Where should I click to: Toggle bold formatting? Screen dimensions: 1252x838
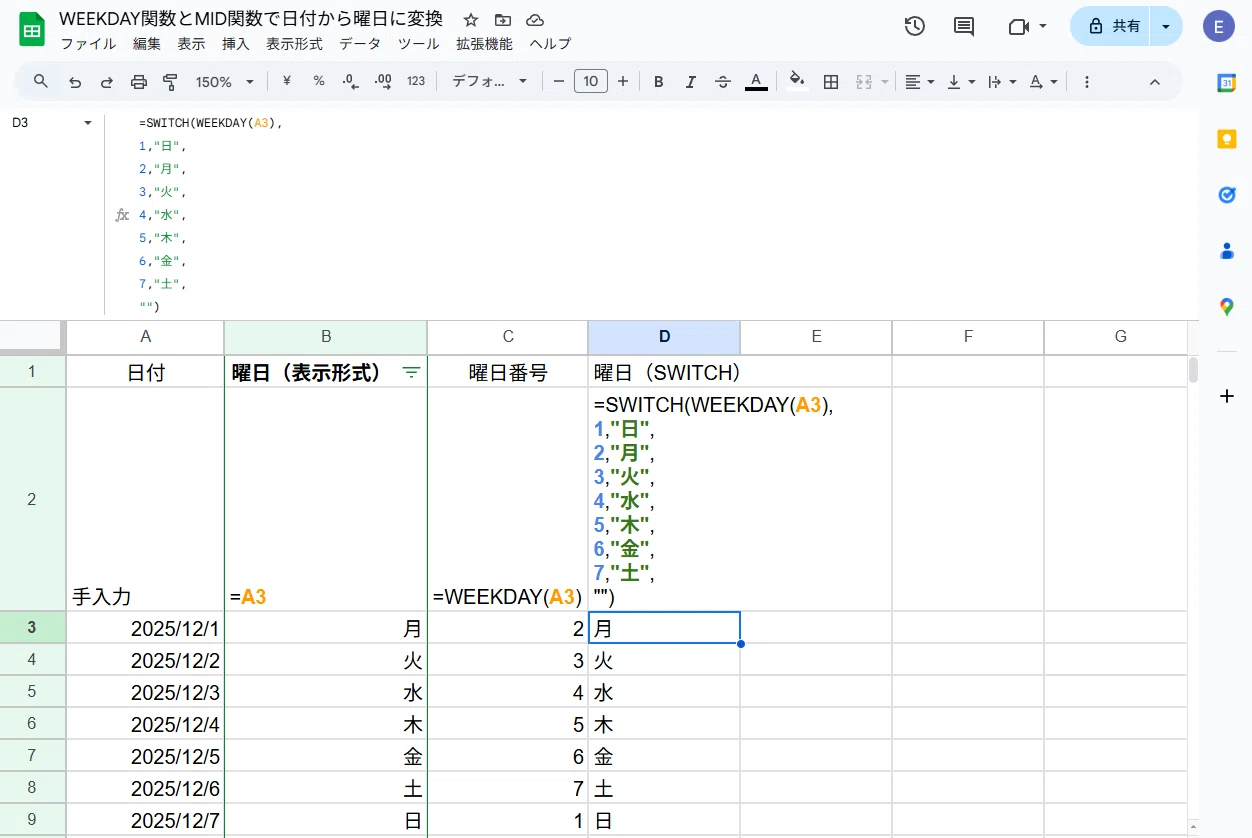point(659,82)
